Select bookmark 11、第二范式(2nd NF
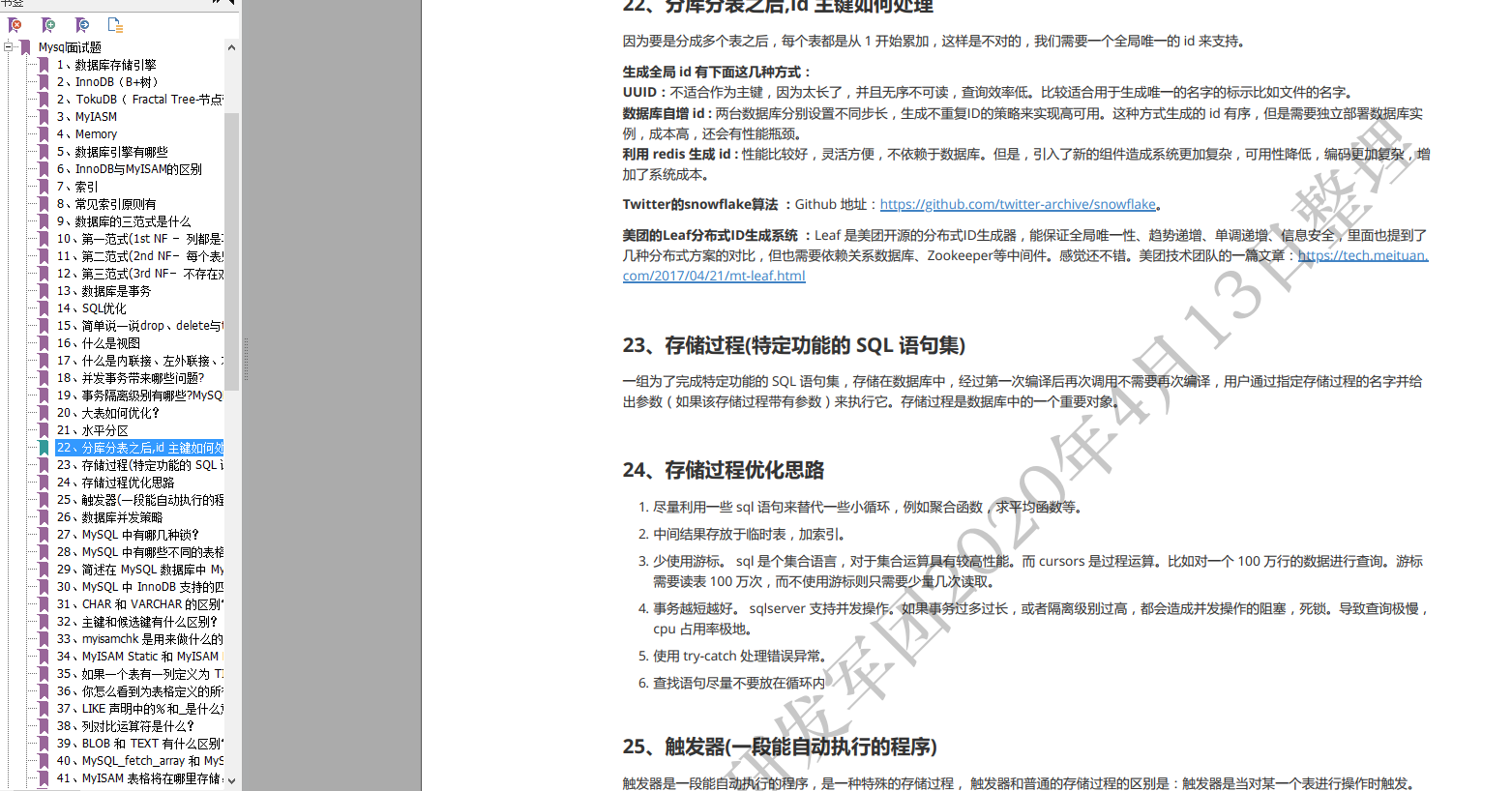Screen dimensions: 1512x791 coord(139,256)
